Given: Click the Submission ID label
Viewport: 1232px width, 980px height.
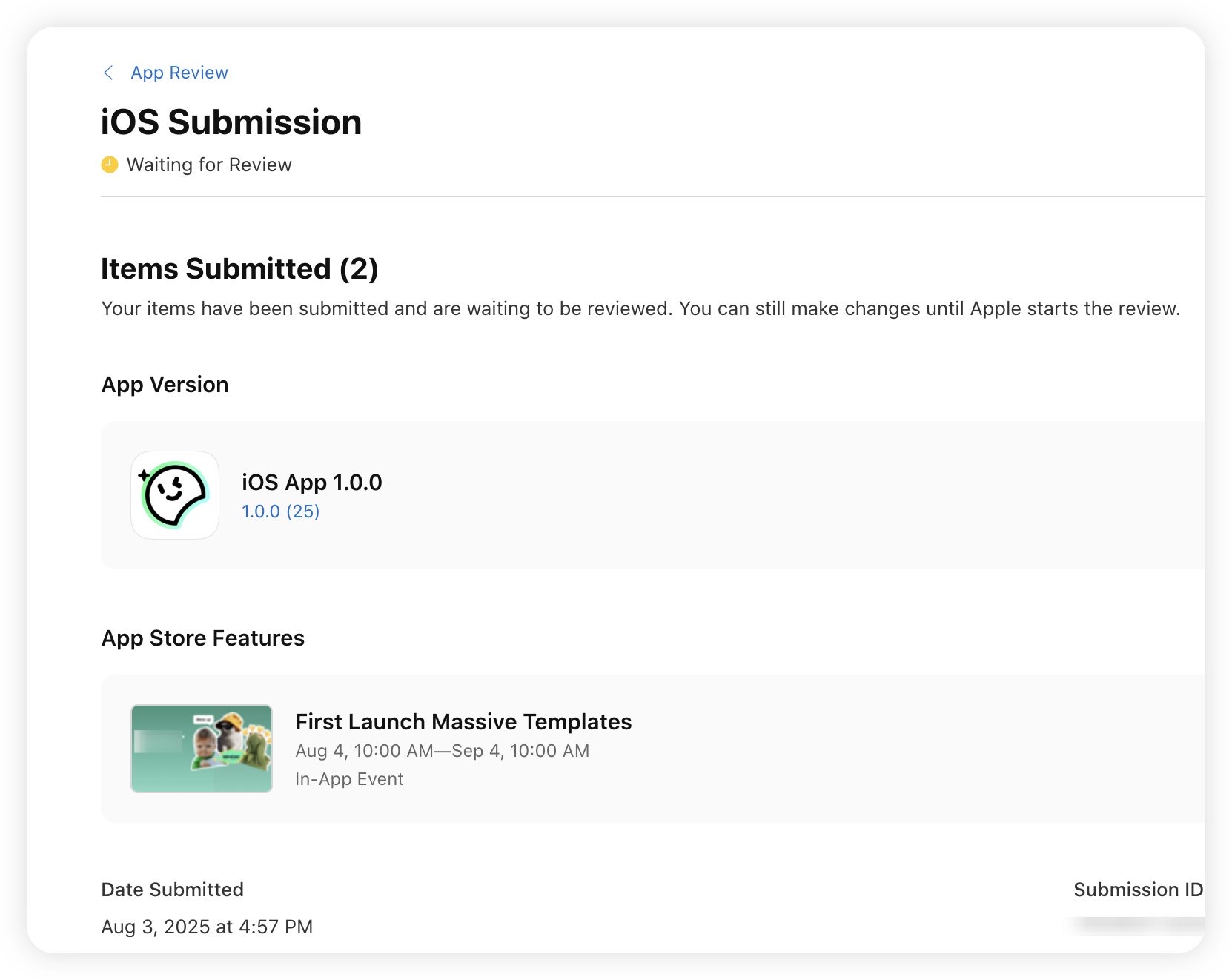Looking at the screenshot, I should pyautogui.click(x=1139, y=890).
